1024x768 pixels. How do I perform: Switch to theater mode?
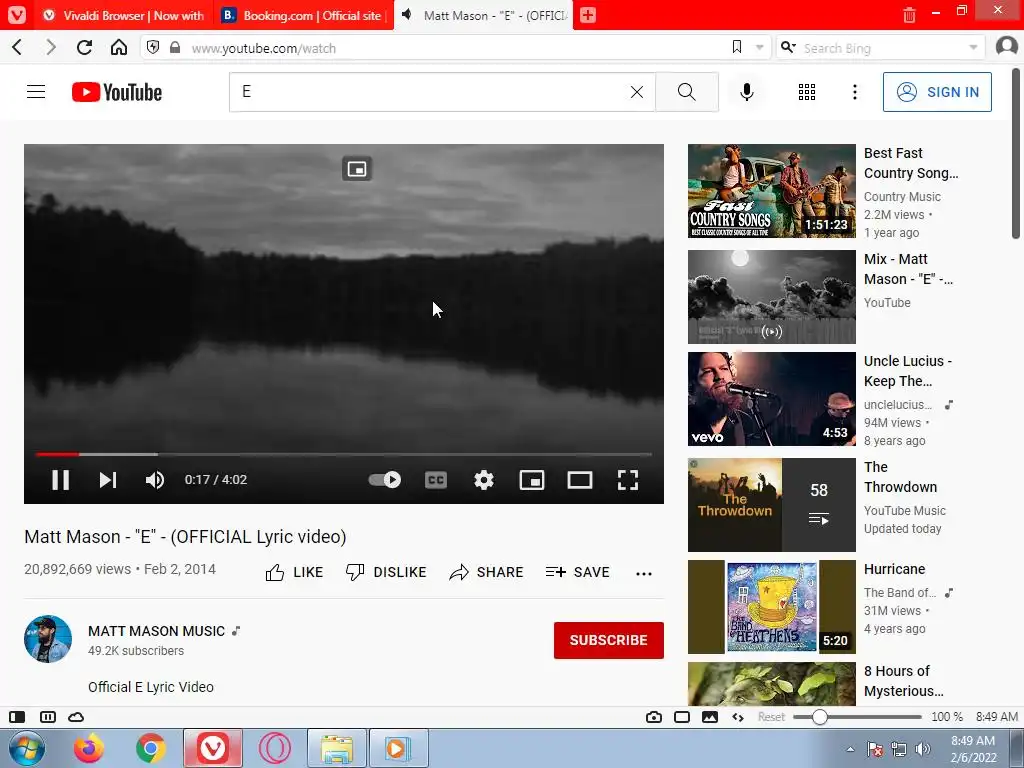click(580, 480)
